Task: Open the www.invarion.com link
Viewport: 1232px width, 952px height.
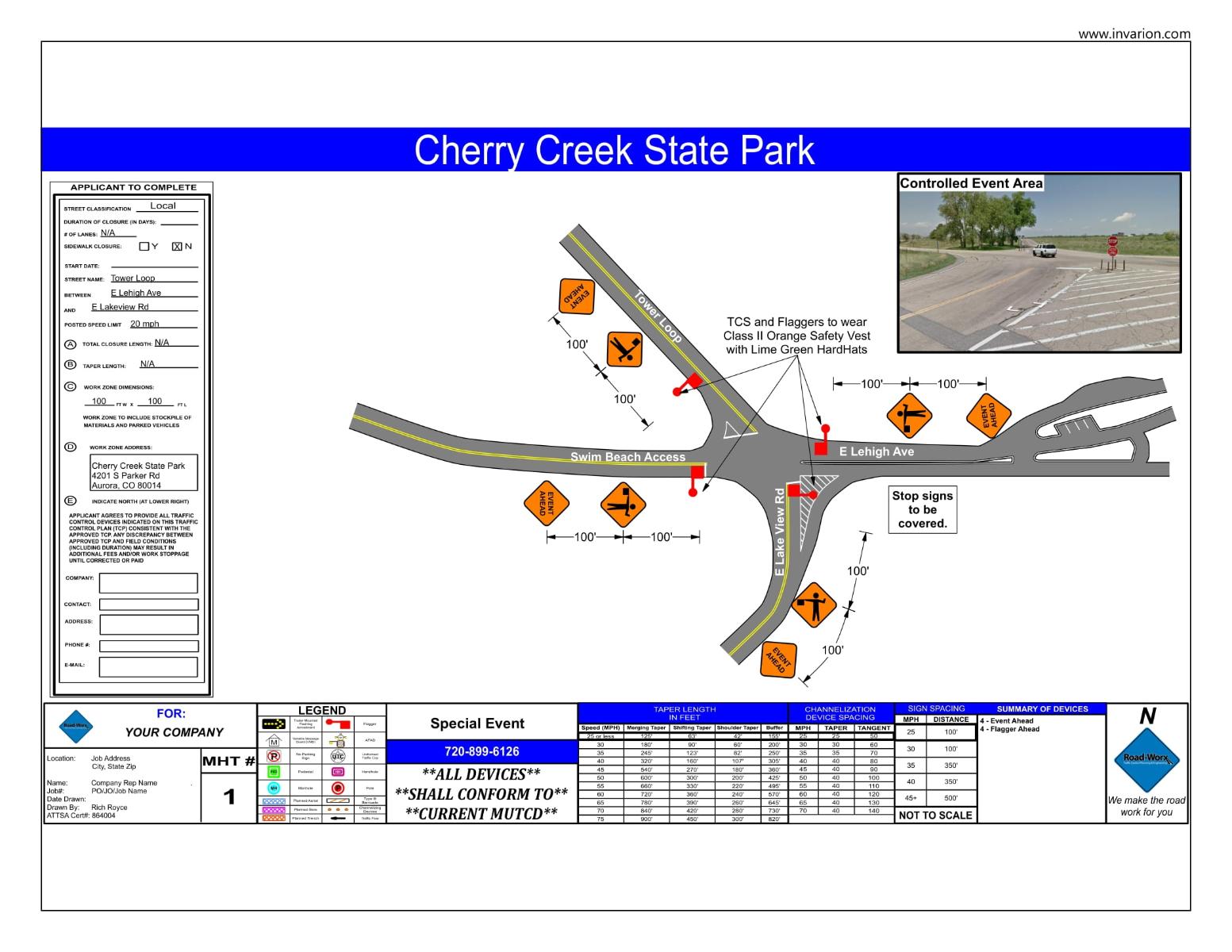Action: click(1134, 34)
